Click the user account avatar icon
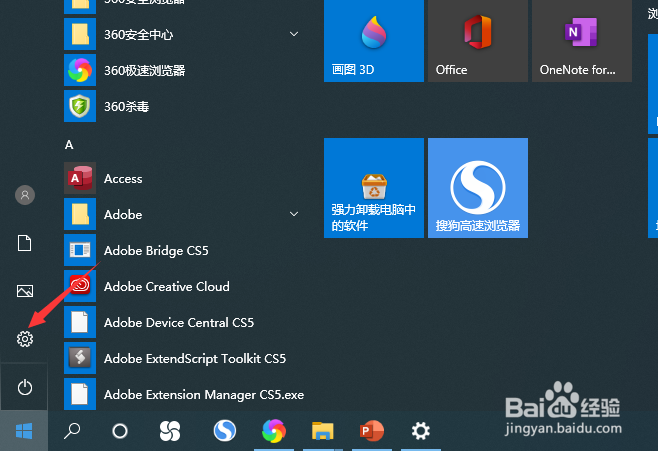Viewport: 658px width, 451px height. point(25,195)
